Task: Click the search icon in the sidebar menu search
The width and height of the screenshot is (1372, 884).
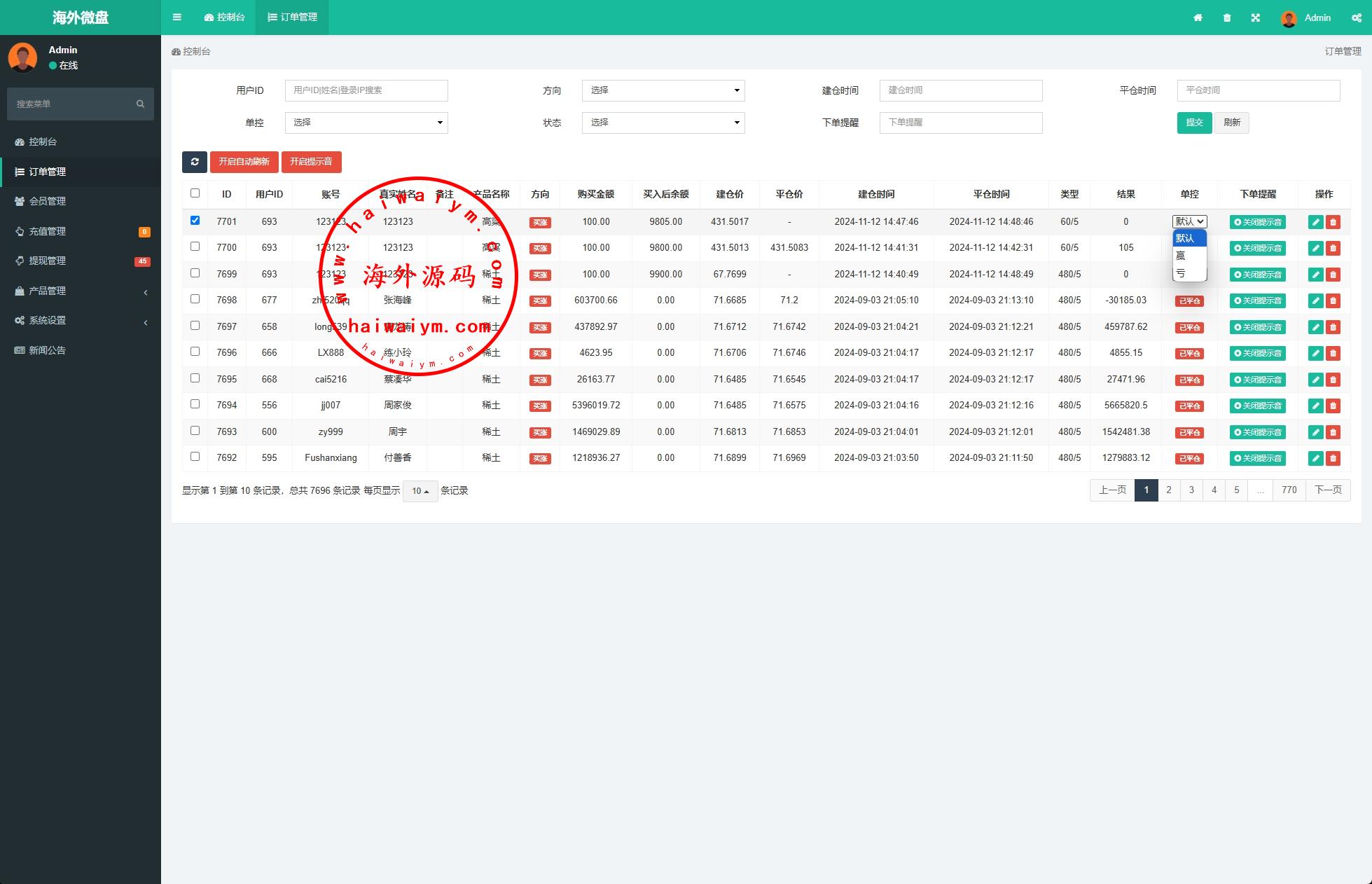Action: [x=140, y=104]
